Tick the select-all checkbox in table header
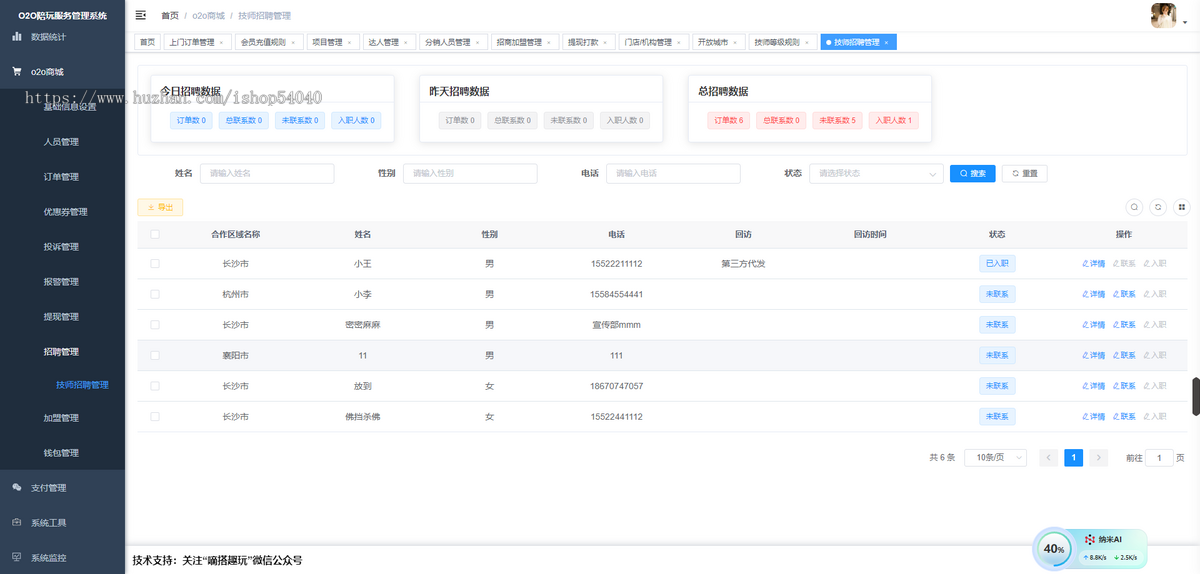The height and width of the screenshot is (574, 1200). pos(154,234)
